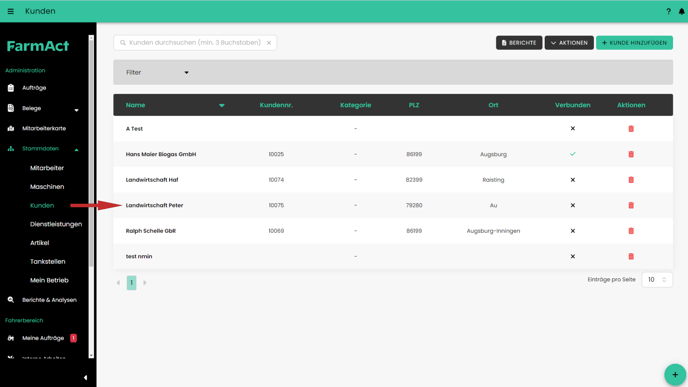This screenshot has width=688, height=387.
Task: Click the Mitarbeiterkarte icon in sidebar
Action: click(11, 128)
